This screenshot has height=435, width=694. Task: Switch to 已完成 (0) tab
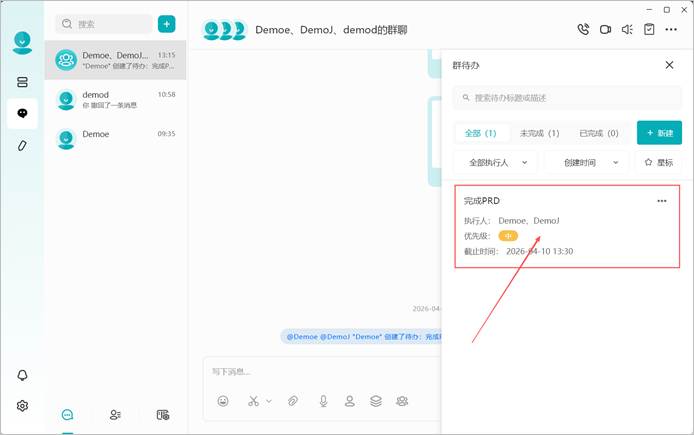(598, 133)
